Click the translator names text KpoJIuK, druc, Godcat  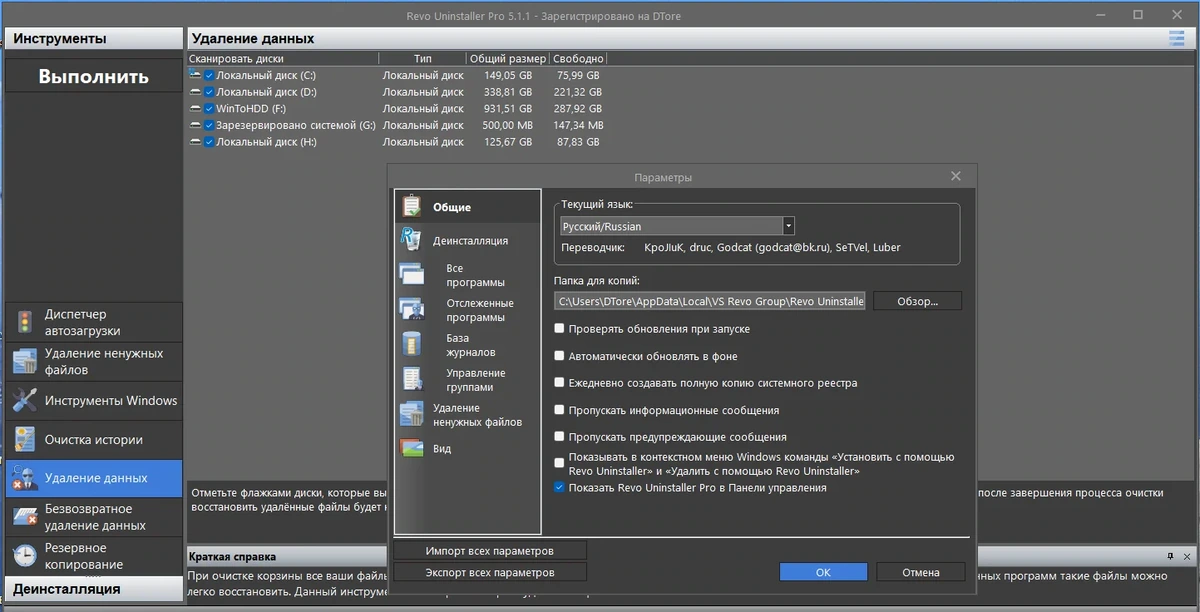click(x=772, y=247)
